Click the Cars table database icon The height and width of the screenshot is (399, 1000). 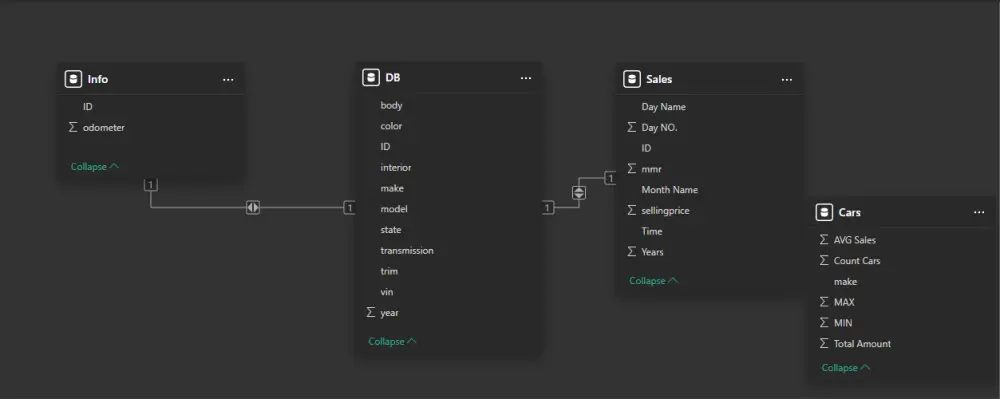824,212
